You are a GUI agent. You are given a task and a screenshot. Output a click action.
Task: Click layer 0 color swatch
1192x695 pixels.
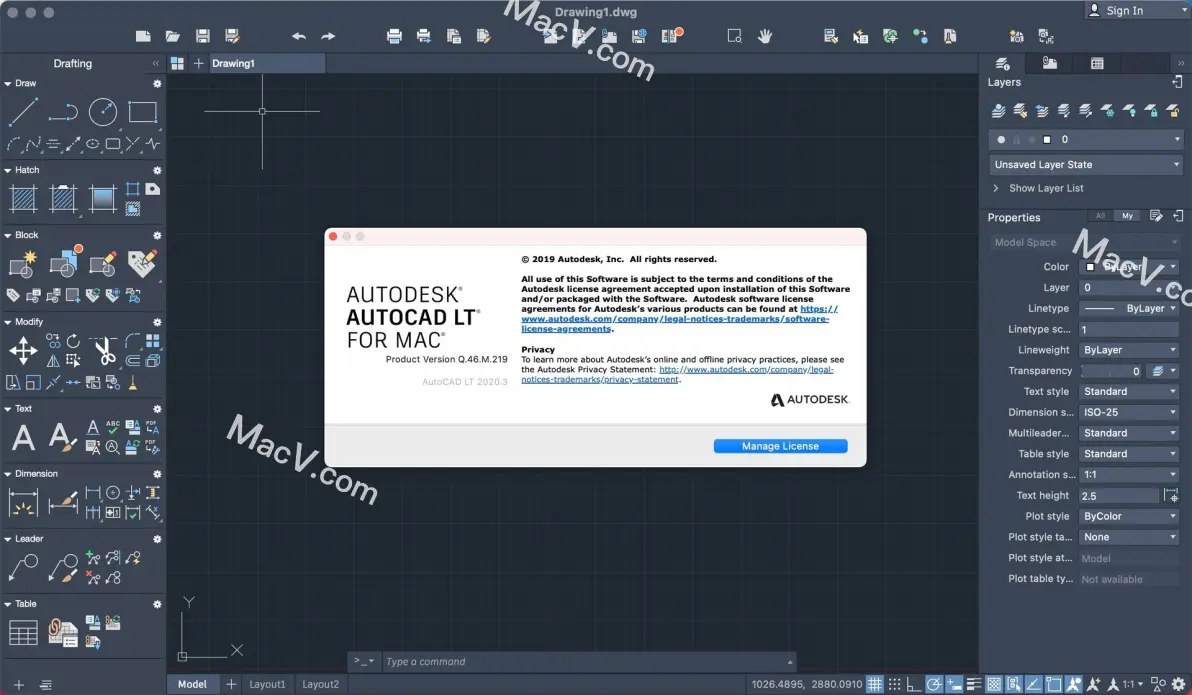pyautogui.click(x=1047, y=139)
